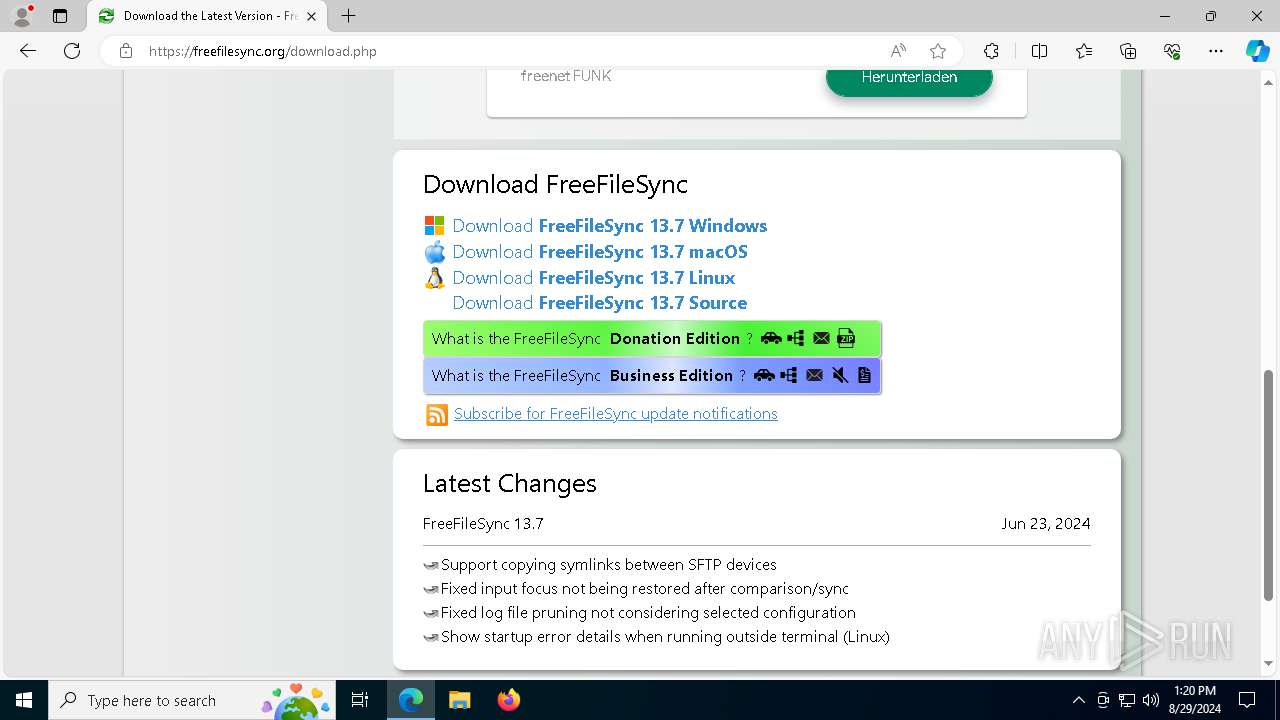Open File Explorer from taskbar
The width and height of the screenshot is (1280, 720).
tap(459, 700)
